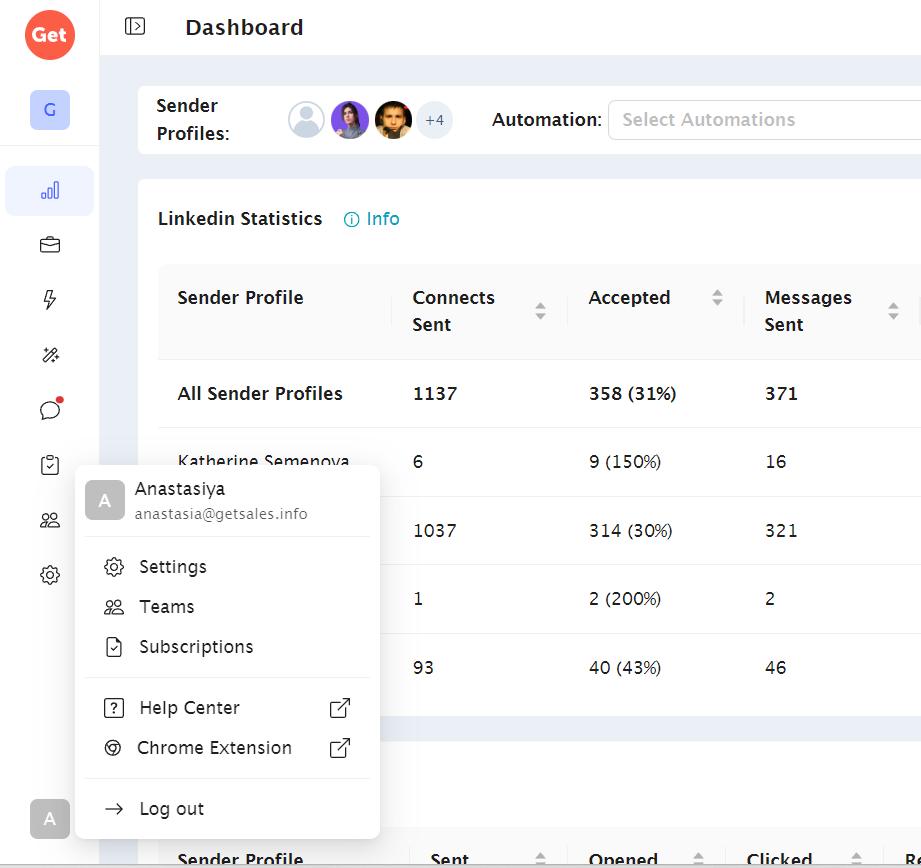Screen dimensions: 921x868
Task: Click the clipboard tasks sidebar icon
Action: [x=50, y=465]
